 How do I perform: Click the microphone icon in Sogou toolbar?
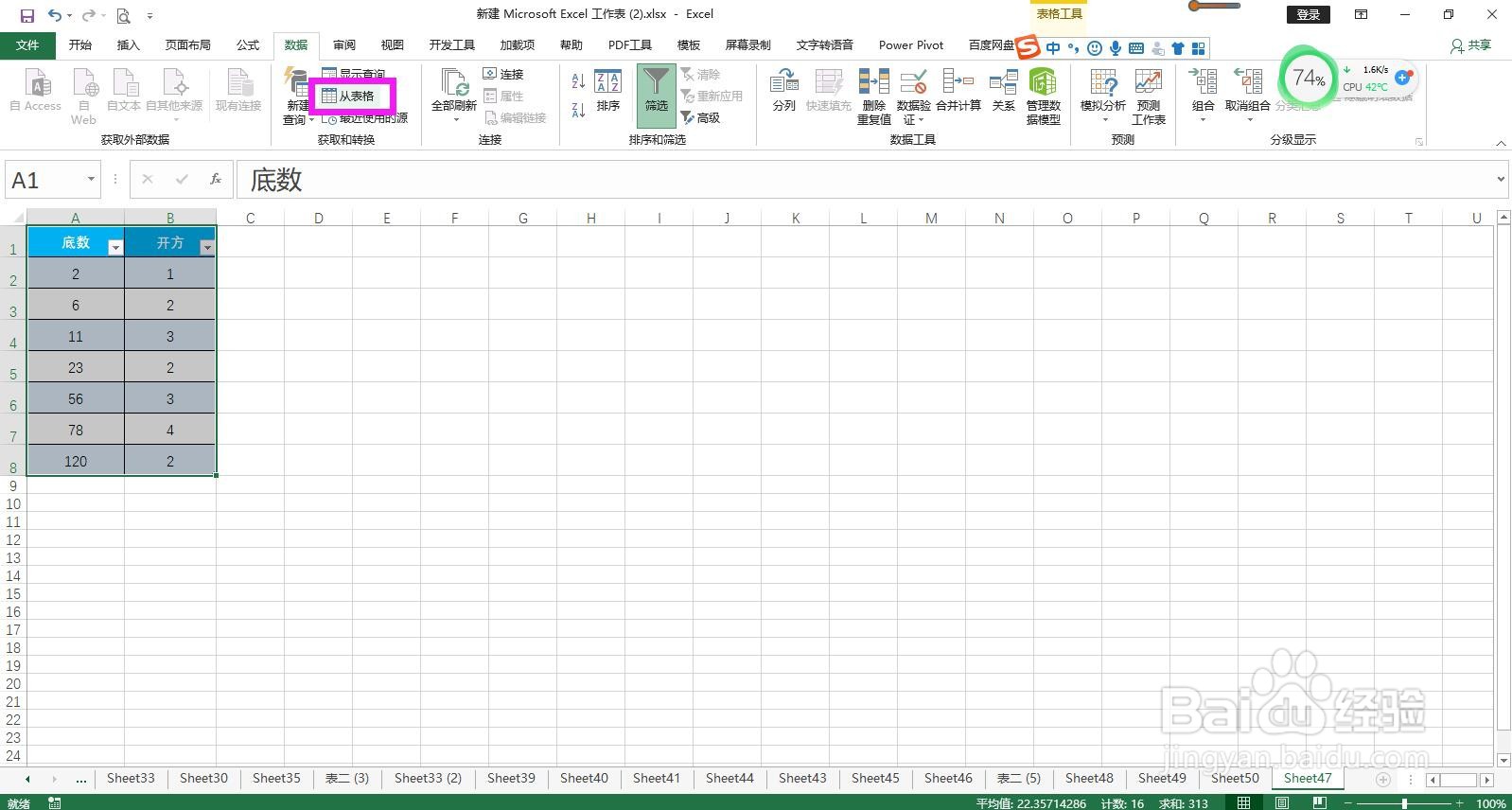(1116, 47)
